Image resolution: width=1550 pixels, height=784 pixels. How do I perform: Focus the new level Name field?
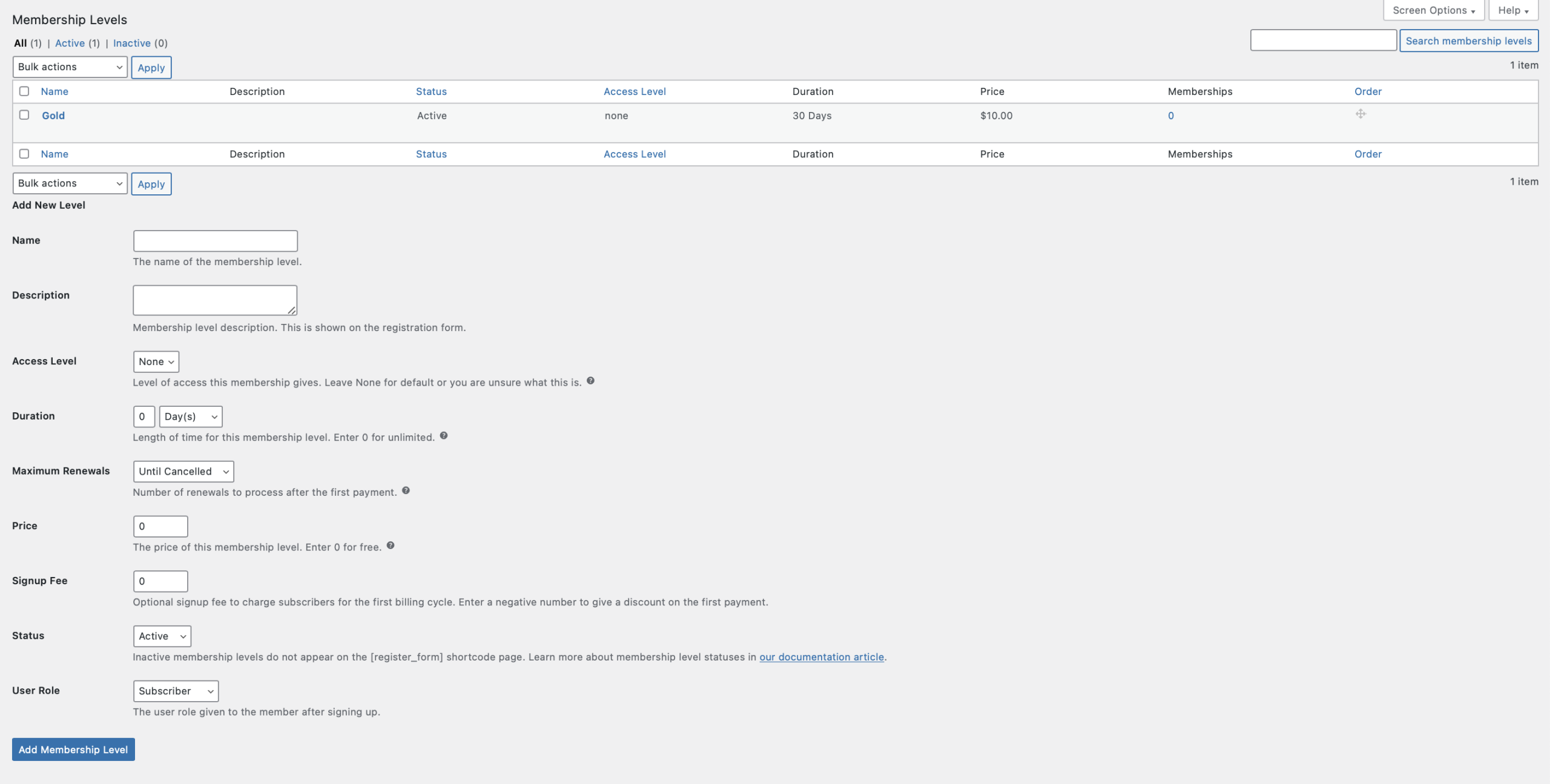pos(216,241)
